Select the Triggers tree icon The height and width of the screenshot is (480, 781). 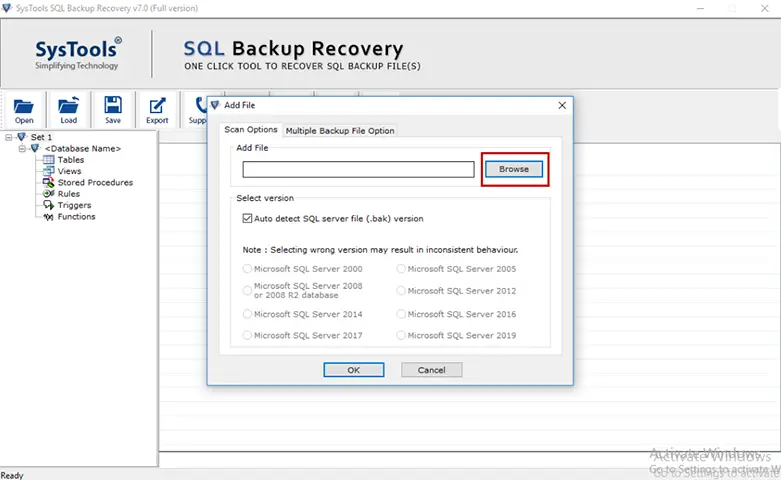pyautogui.click(x=48, y=205)
